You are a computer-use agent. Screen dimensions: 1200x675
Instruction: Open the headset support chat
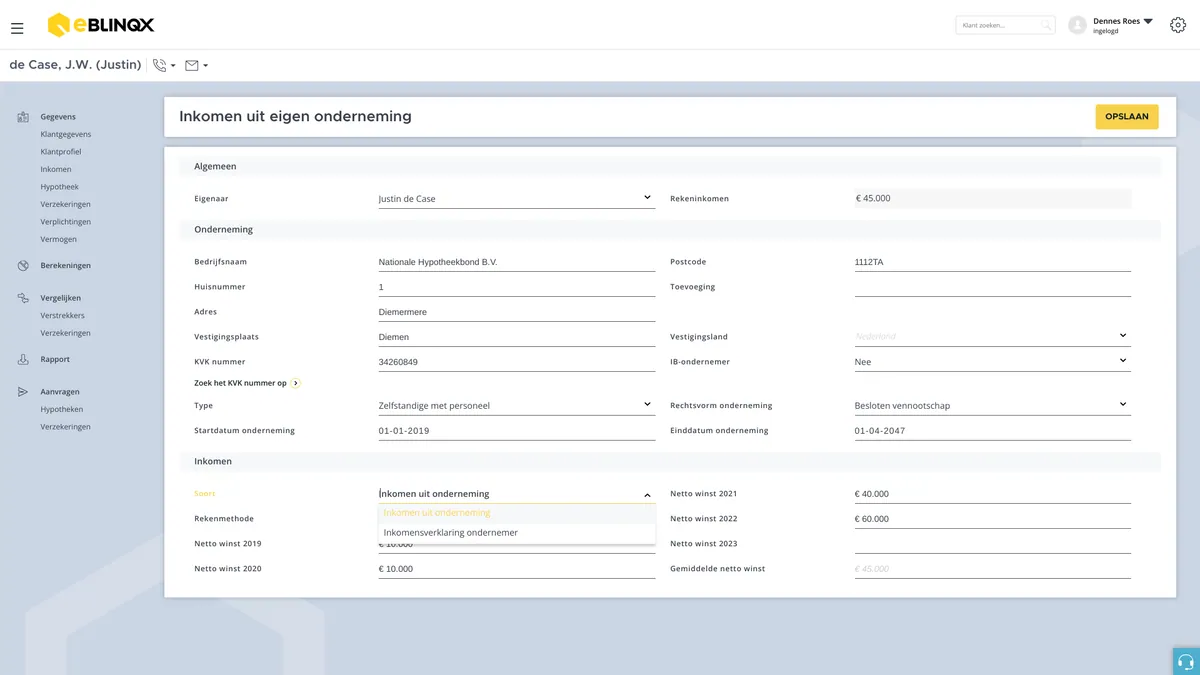tap(1186, 661)
